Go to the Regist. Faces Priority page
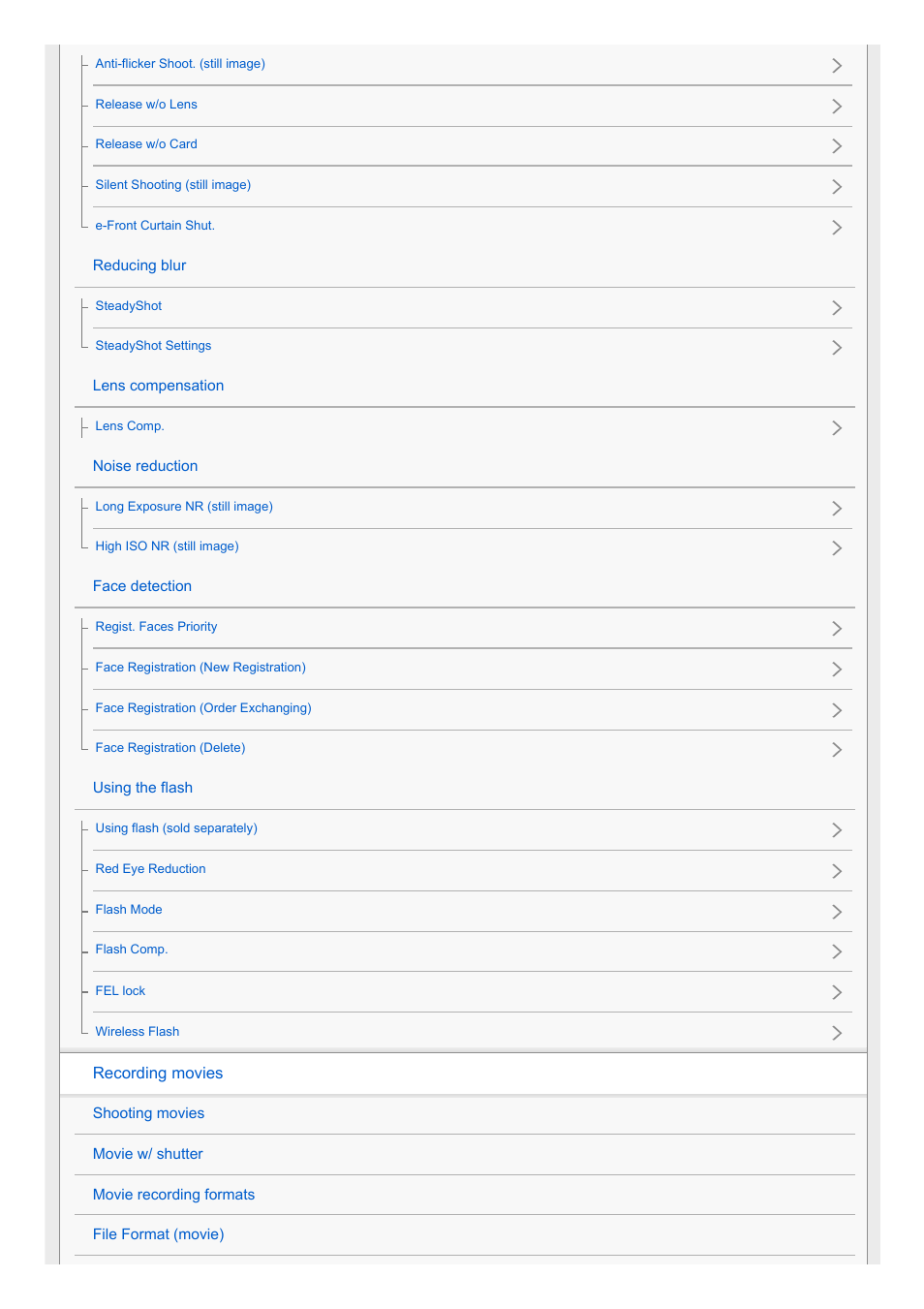This screenshot has width=924, height=1309. (x=156, y=627)
